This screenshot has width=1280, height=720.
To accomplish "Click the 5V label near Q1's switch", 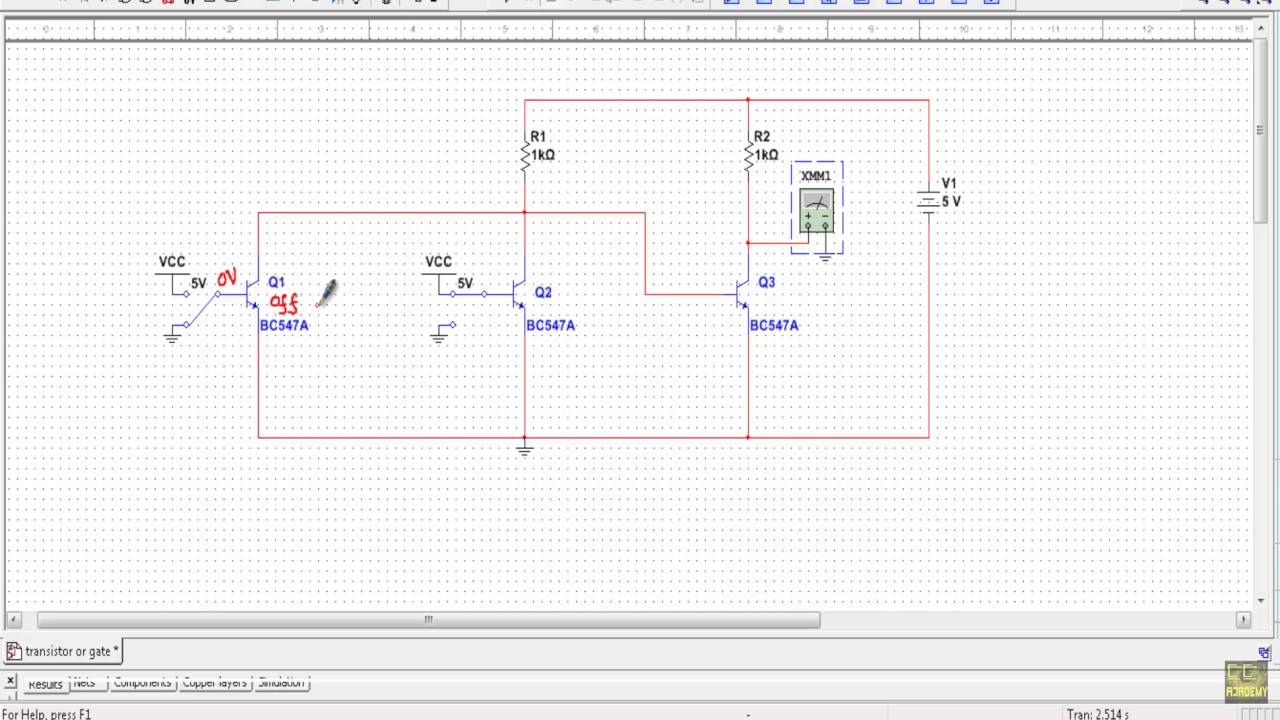I will point(198,284).
